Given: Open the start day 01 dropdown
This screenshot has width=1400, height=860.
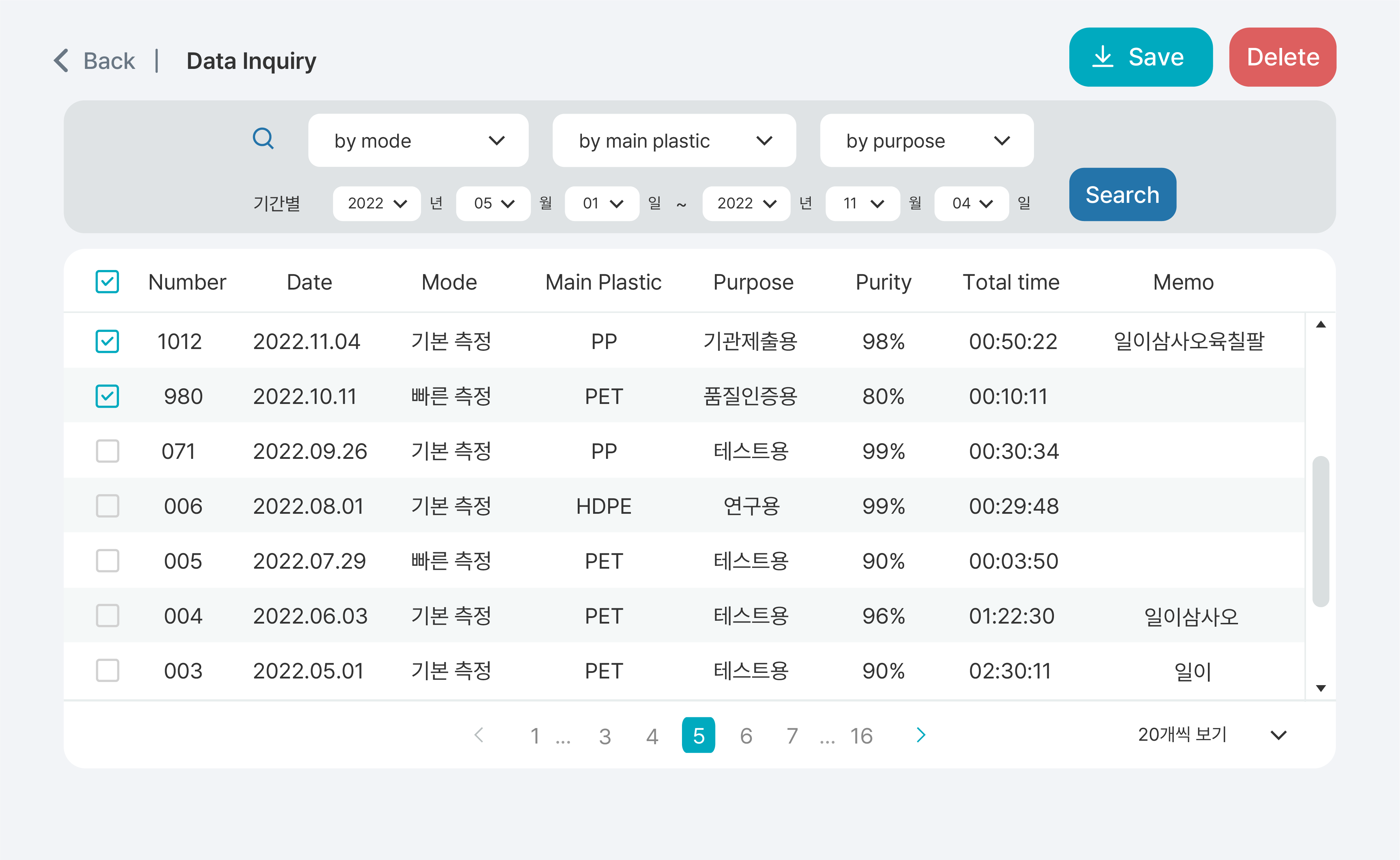Looking at the screenshot, I should click(x=602, y=203).
